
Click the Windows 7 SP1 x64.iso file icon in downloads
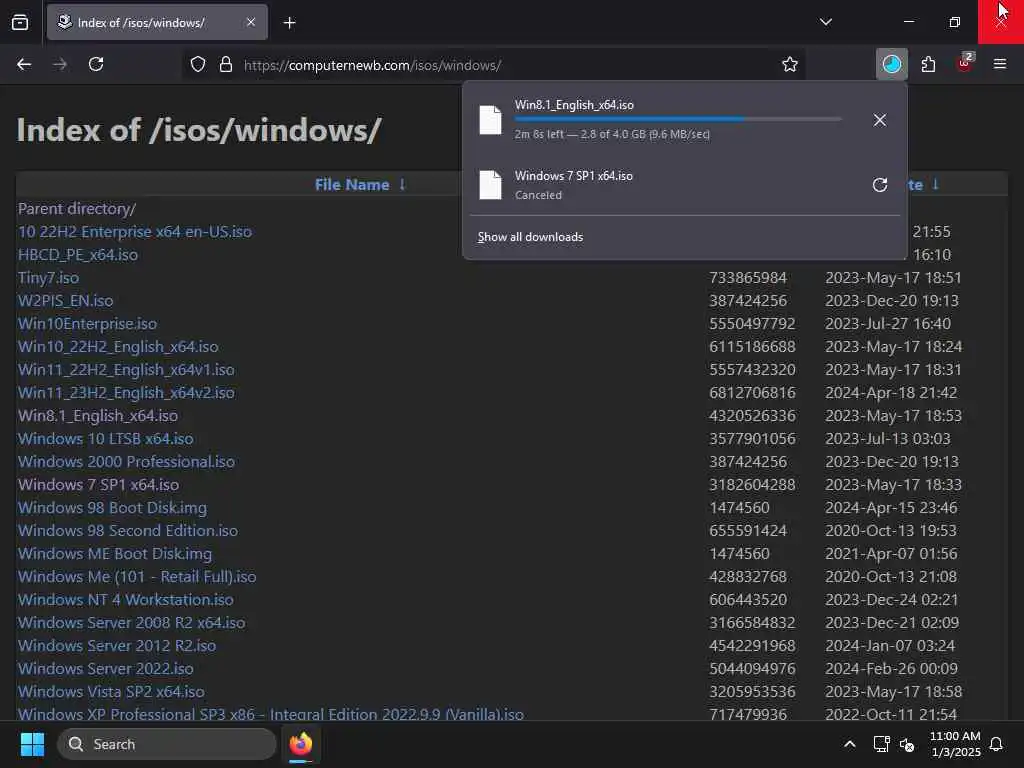(490, 185)
